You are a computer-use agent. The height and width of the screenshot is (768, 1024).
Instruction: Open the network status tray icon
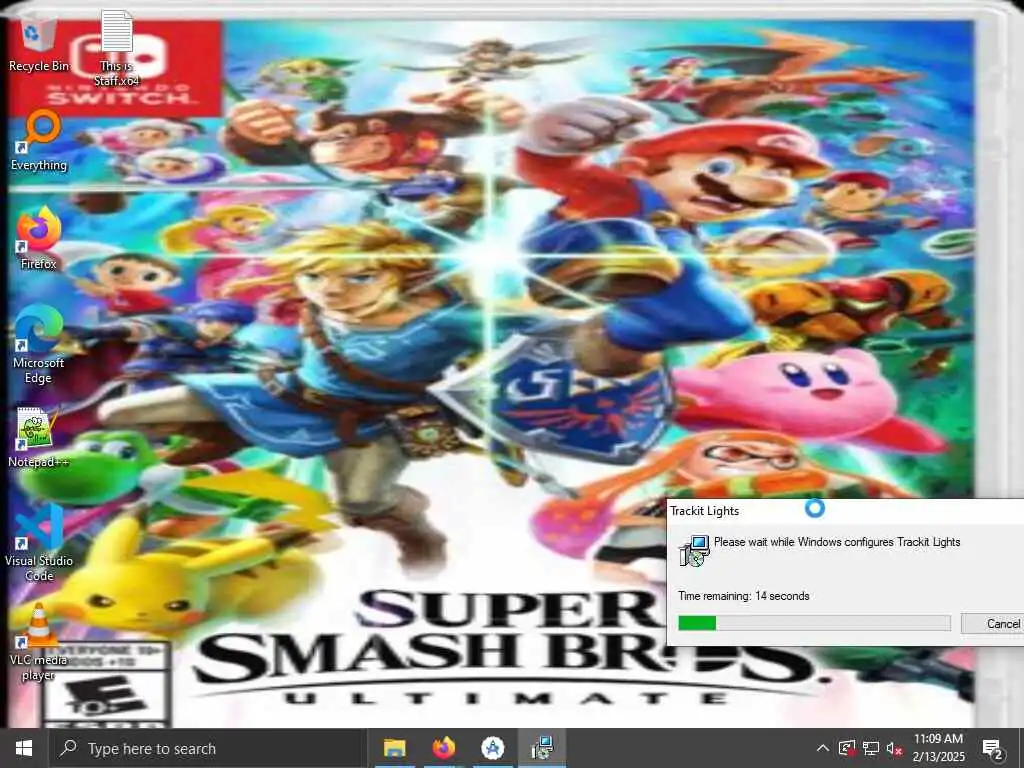[871, 748]
